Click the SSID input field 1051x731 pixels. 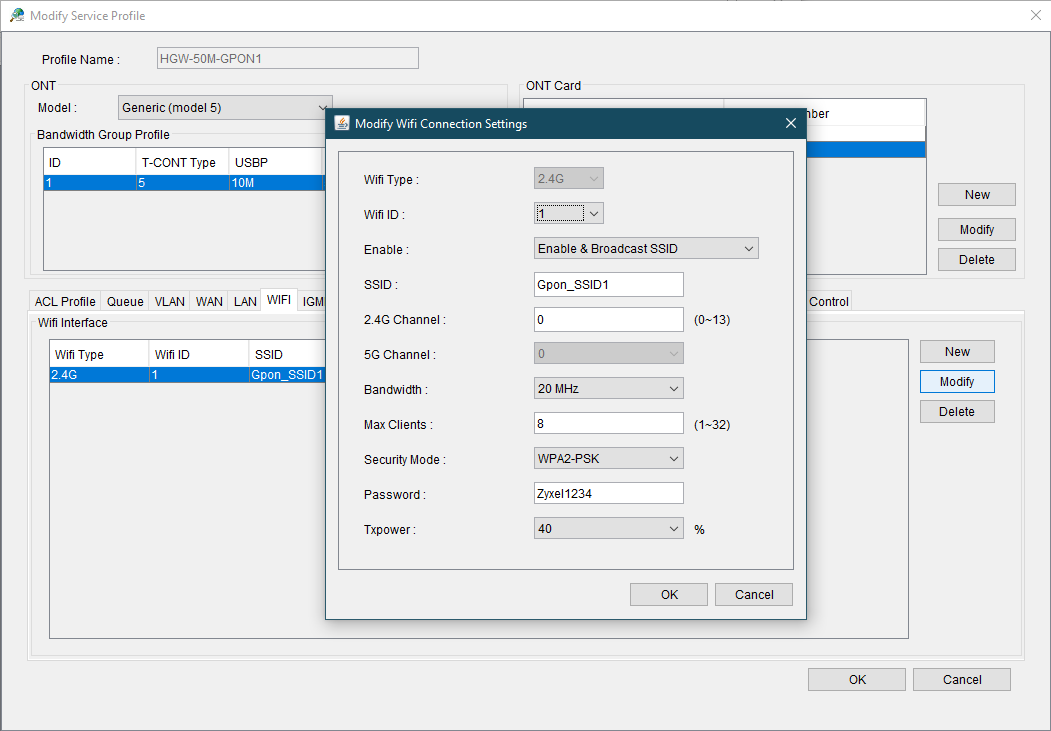coord(609,284)
